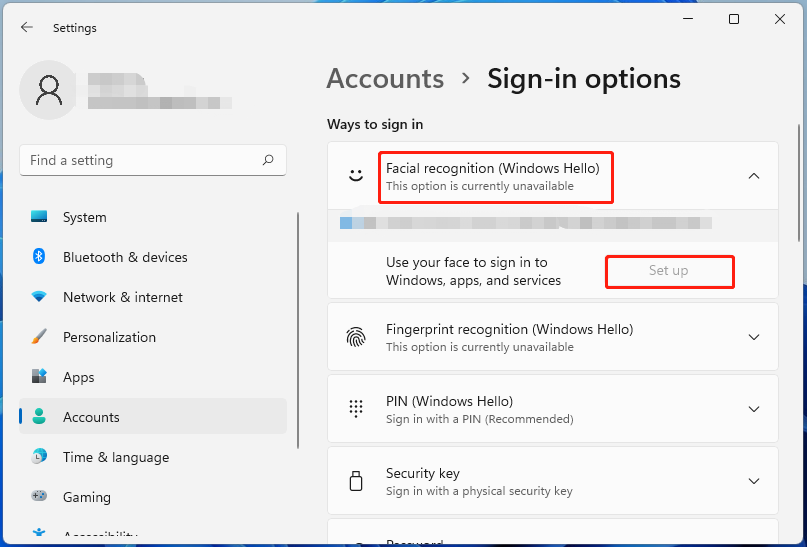
Task: Open System settings category
Action: [153, 217]
